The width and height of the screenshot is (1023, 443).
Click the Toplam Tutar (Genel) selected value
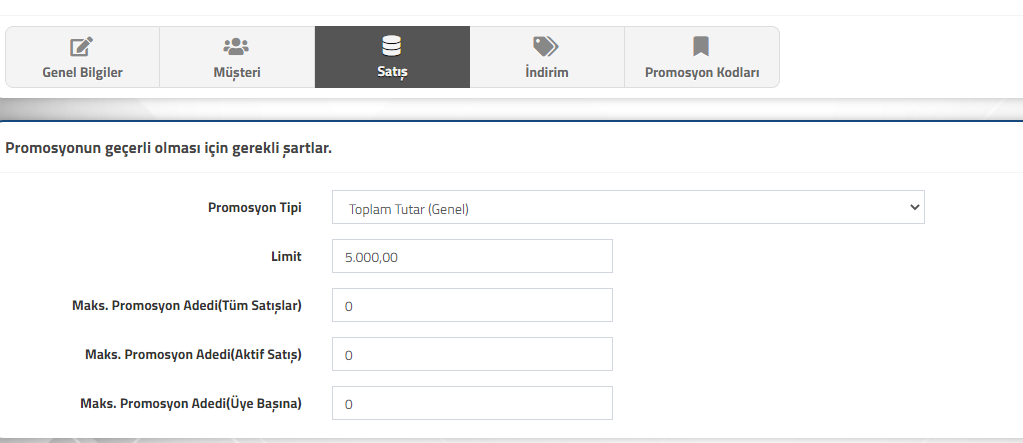pyautogui.click(x=408, y=209)
